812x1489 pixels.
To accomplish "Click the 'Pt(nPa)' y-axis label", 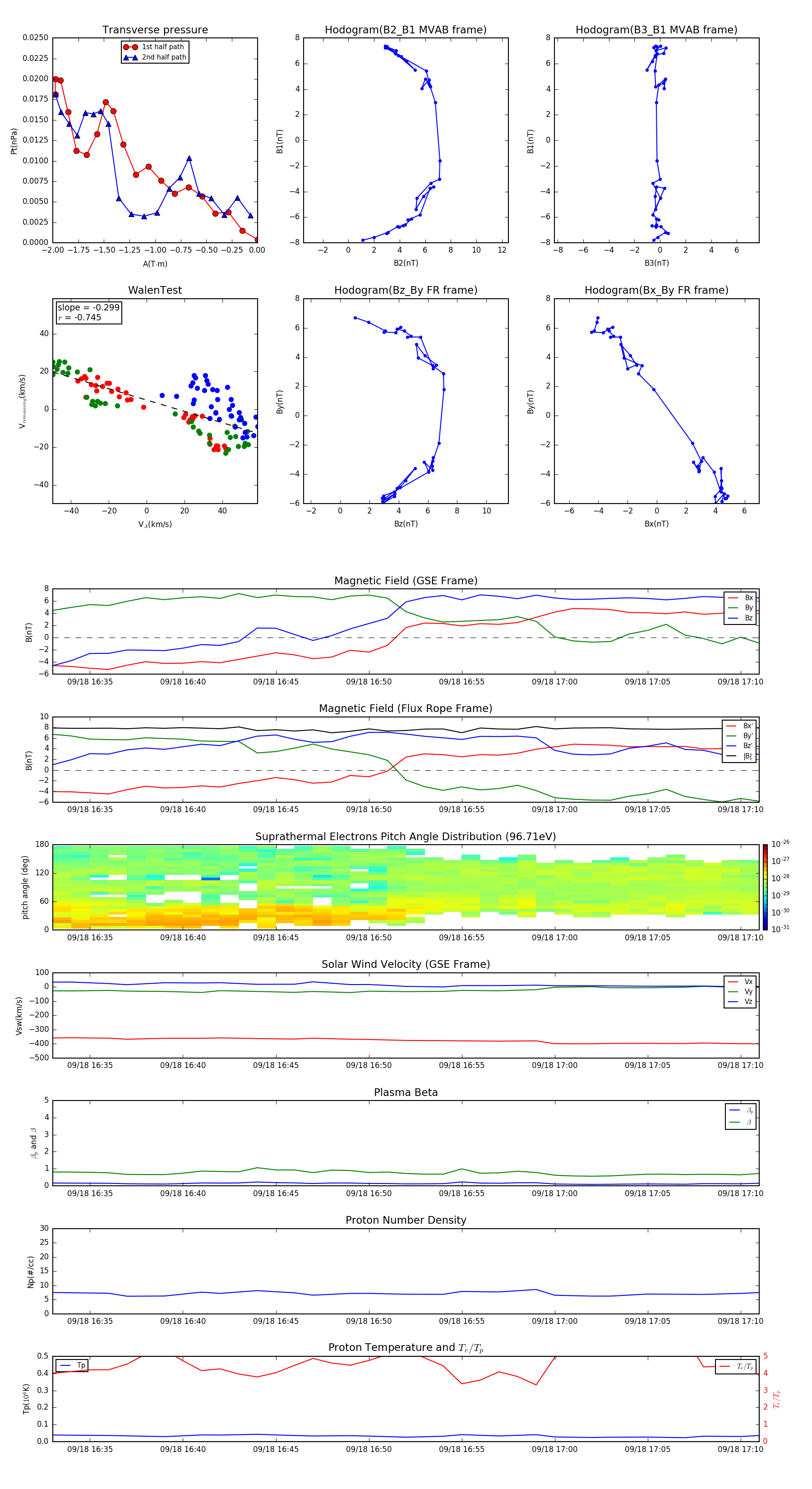I will [14, 140].
